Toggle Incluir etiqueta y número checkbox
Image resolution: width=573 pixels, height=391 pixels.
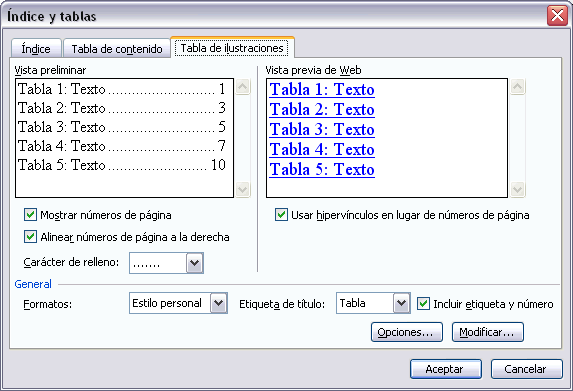point(423,303)
